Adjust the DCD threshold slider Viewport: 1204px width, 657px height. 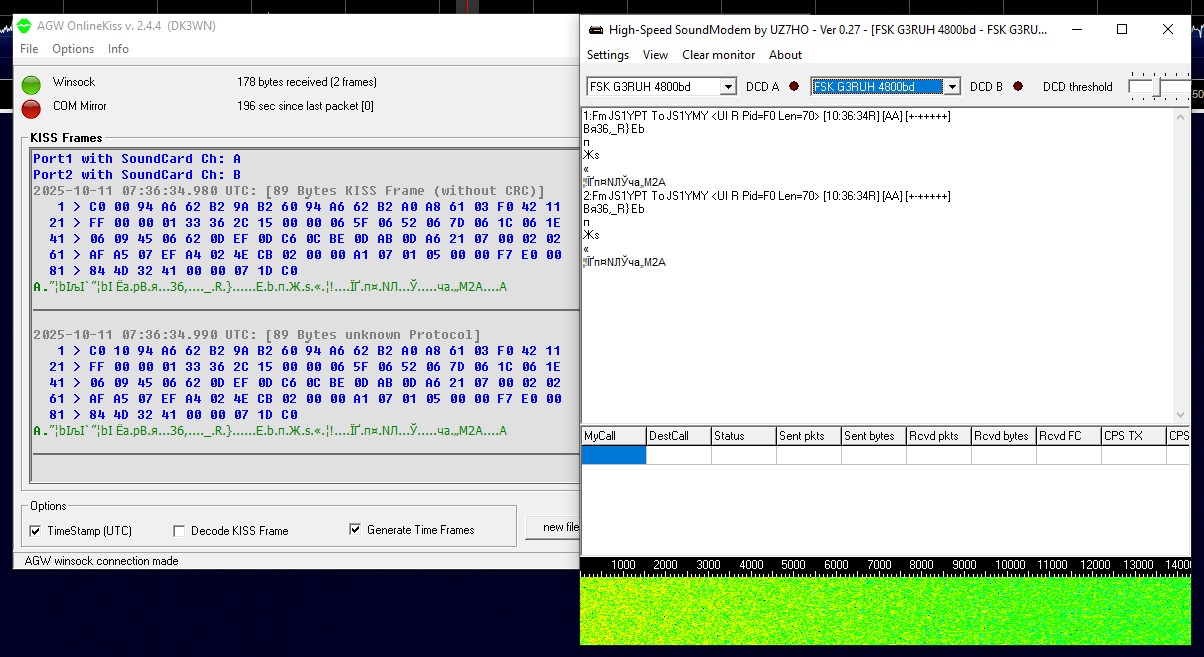pyautogui.click(x=1156, y=88)
